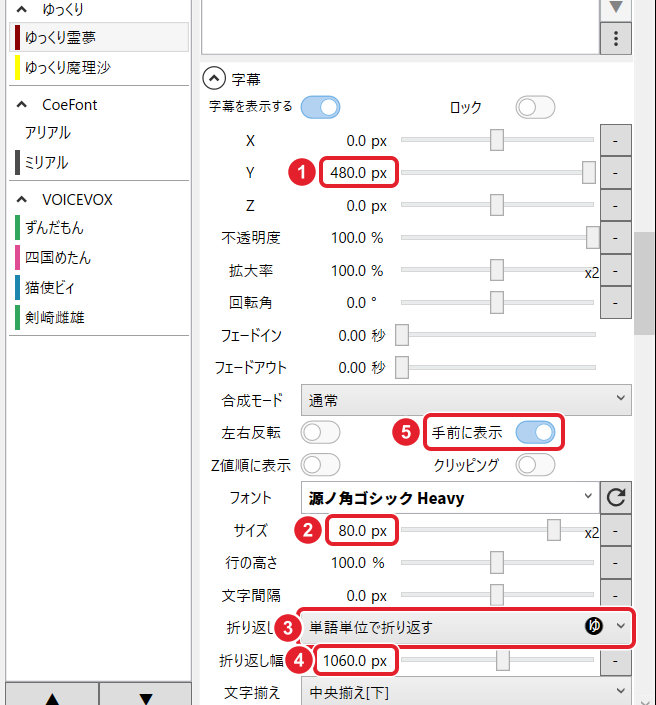This screenshot has height=705, width=656.
Task: Click the 行の高さ value 100.0 %
Action: (358, 563)
